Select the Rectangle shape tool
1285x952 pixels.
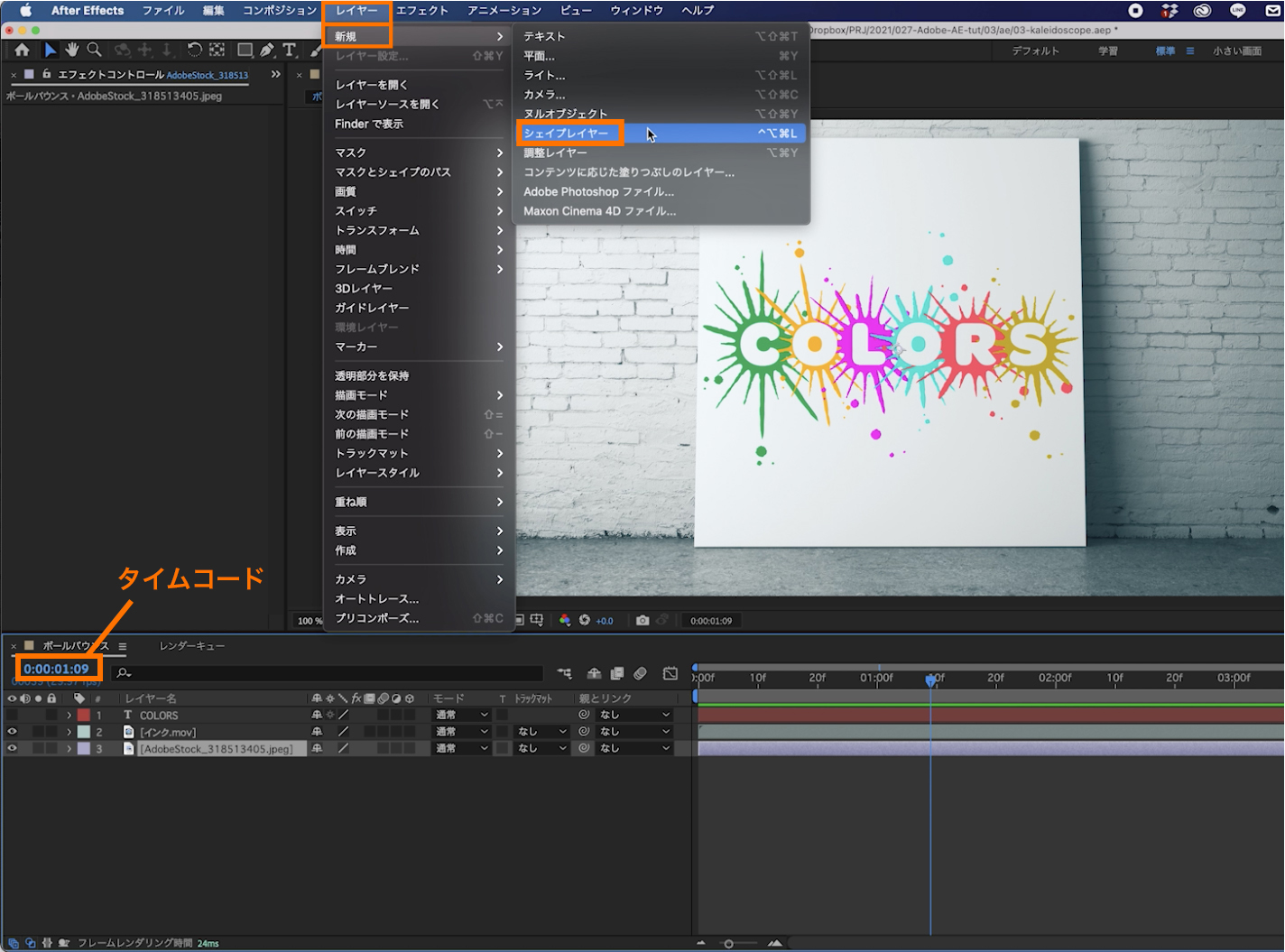(x=245, y=50)
